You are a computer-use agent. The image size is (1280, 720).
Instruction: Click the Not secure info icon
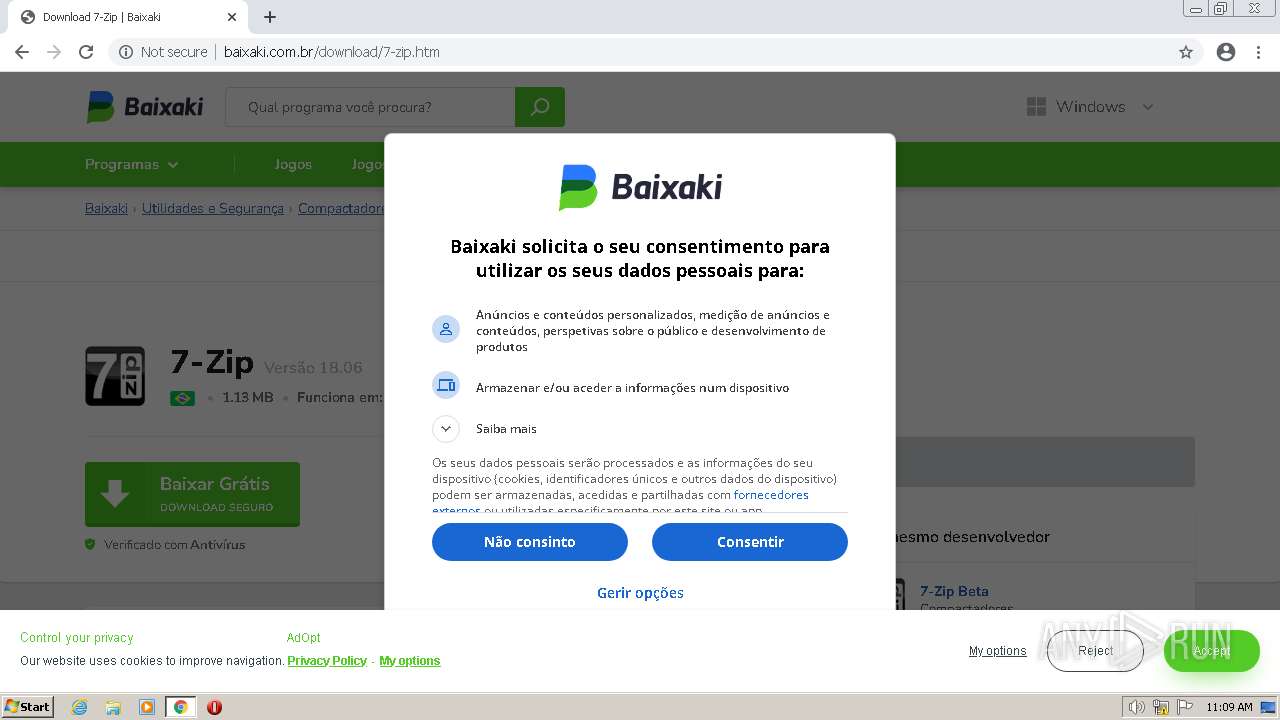[126, 52]
